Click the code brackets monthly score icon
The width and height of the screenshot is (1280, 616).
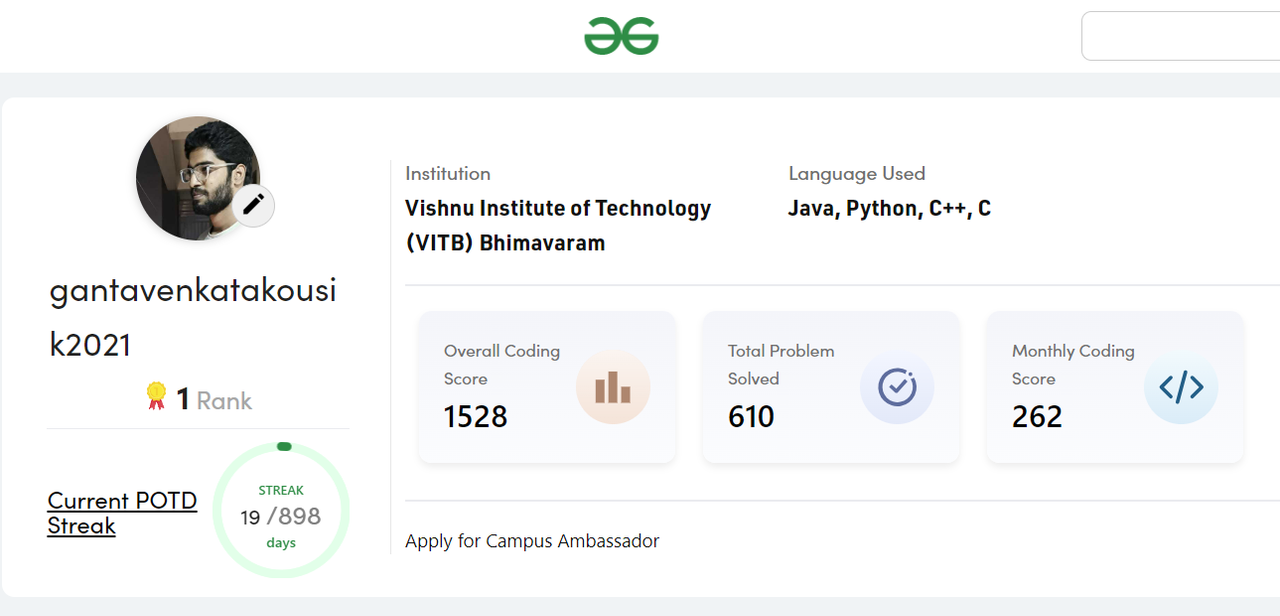click(1181, 387)
